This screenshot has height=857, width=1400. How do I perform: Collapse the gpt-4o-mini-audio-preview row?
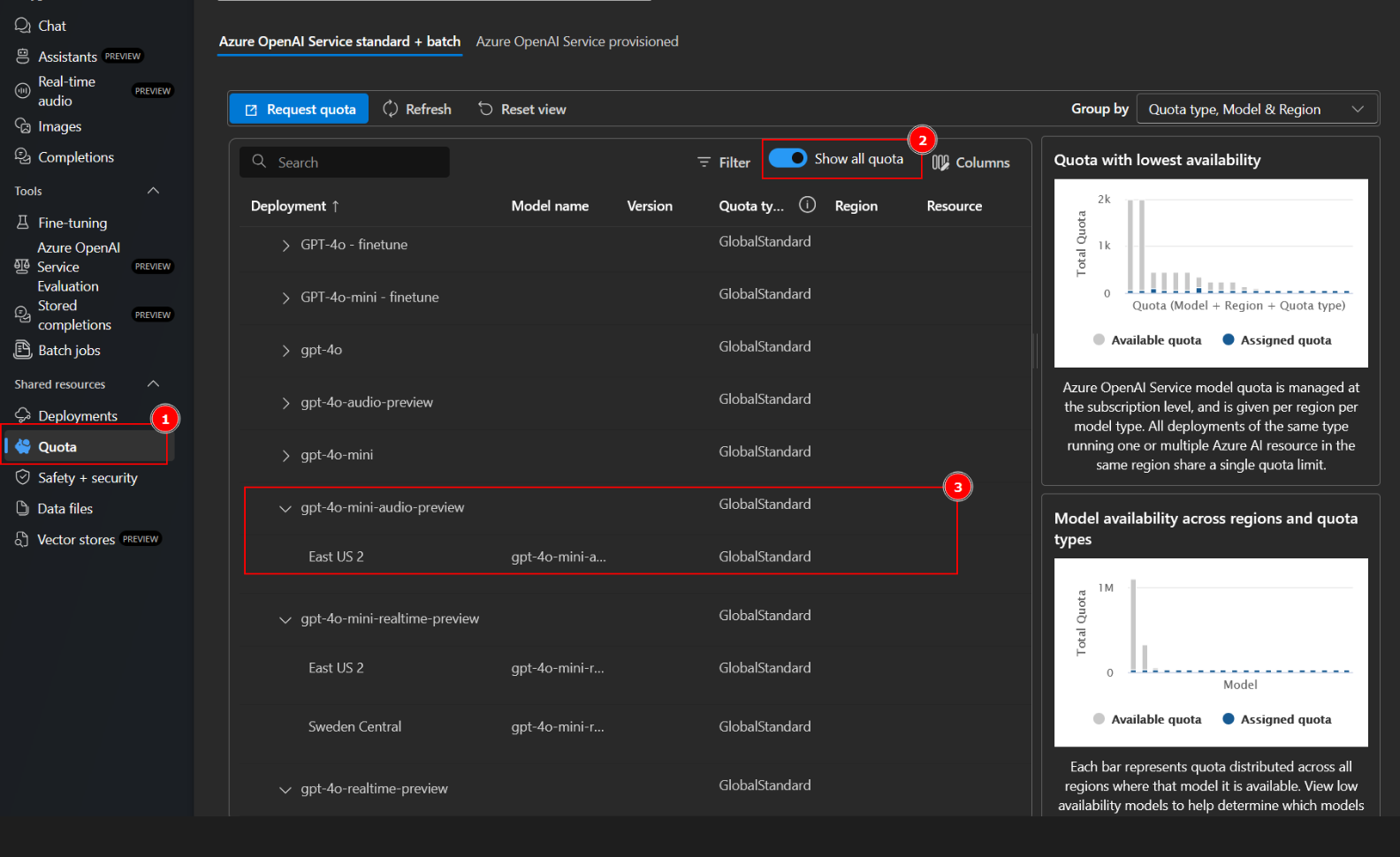pos(285,508)
